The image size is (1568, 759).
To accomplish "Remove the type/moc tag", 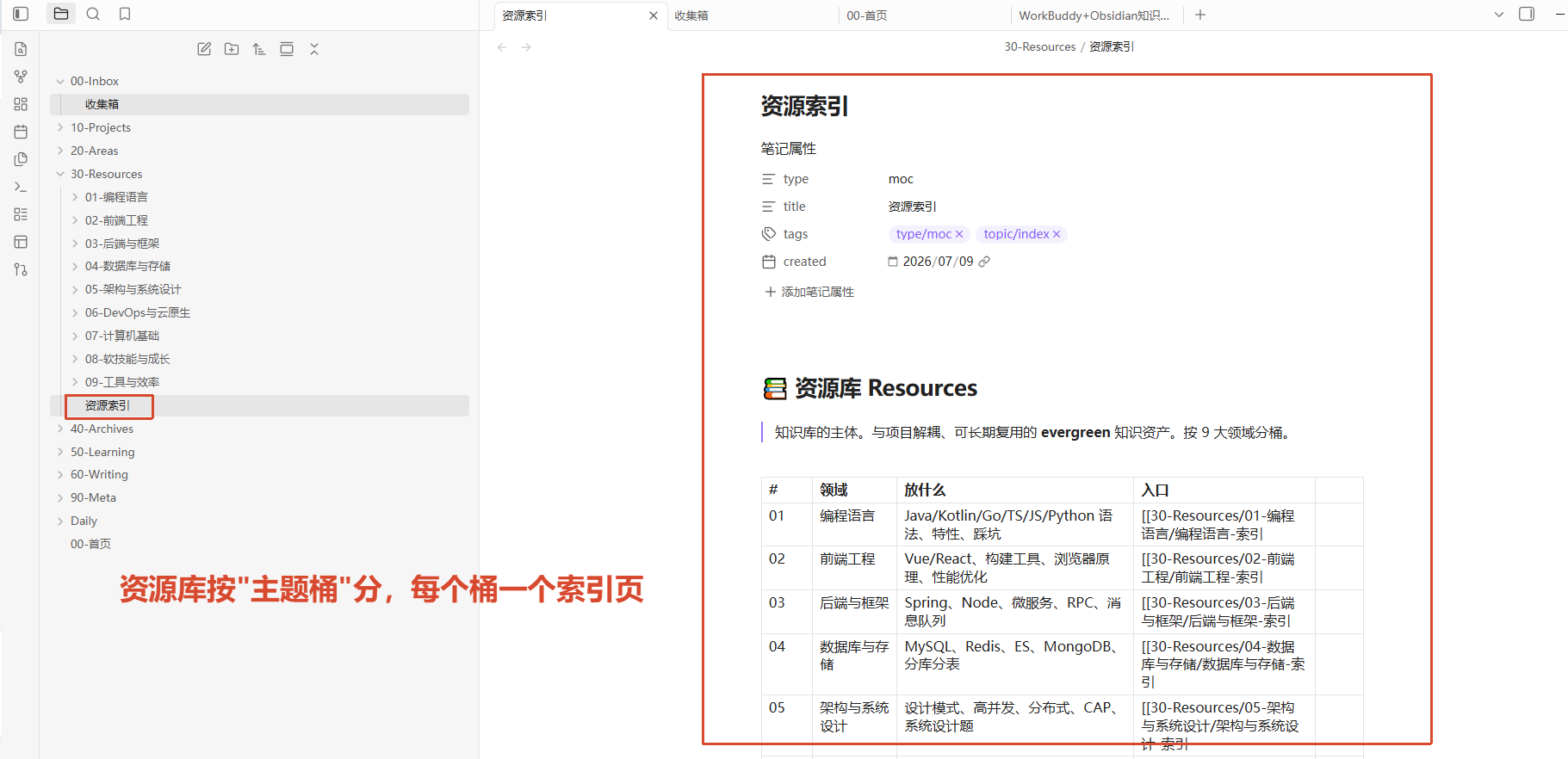I will pyautogui.click(x=959, y=234).
